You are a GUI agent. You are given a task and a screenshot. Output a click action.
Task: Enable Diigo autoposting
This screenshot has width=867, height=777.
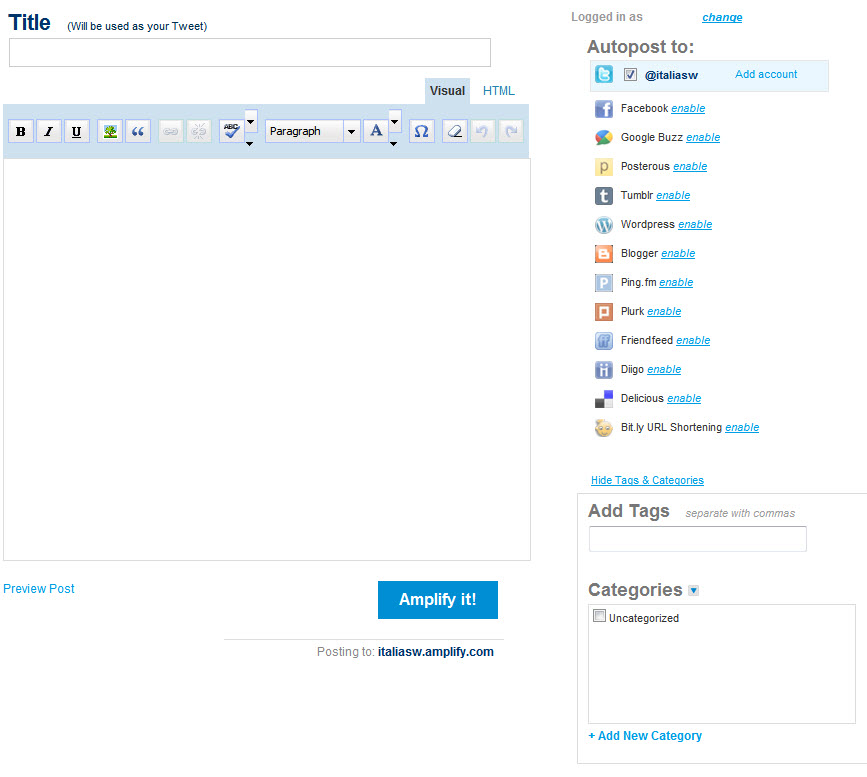point(664,370)
